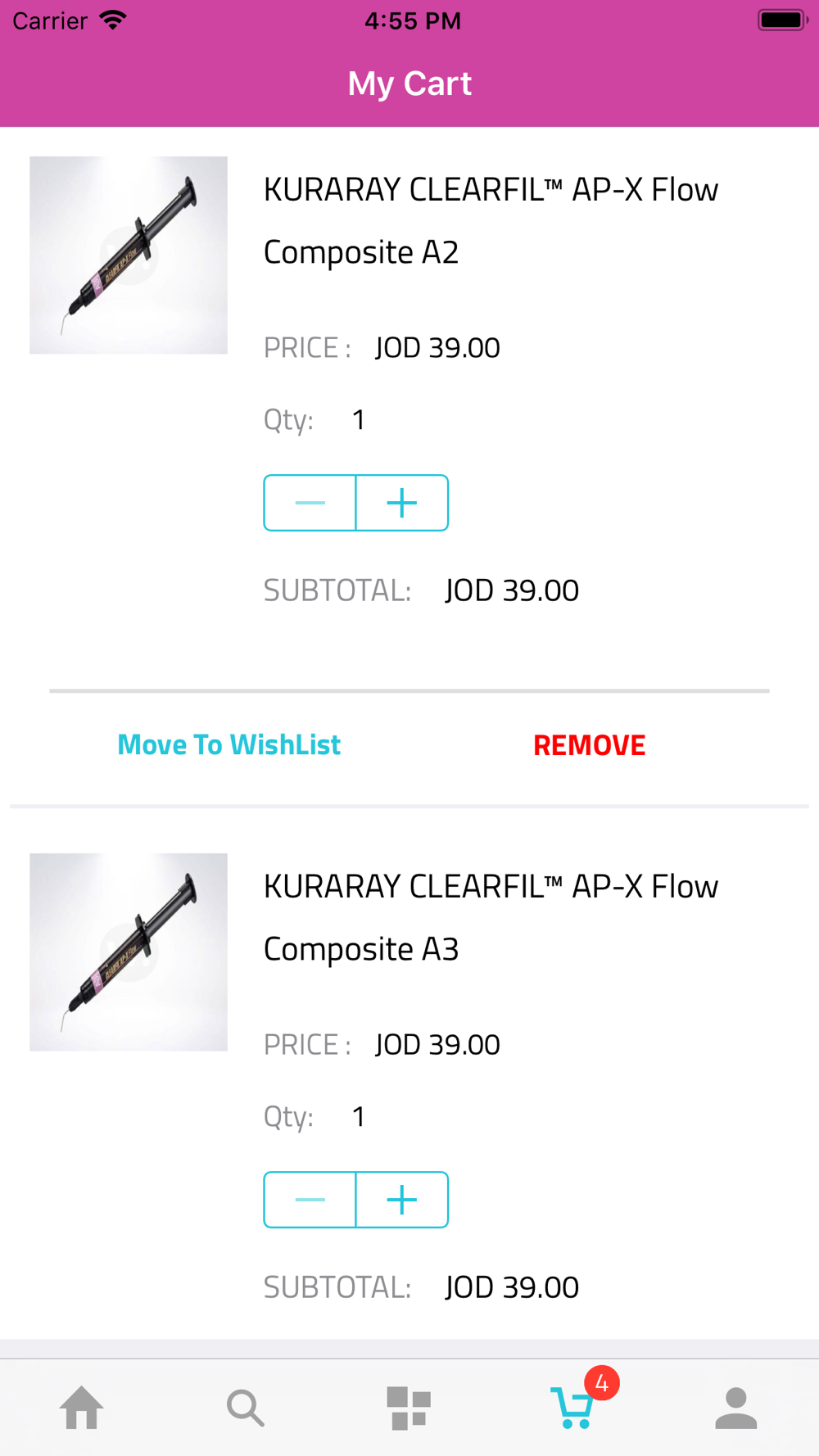Decrease quantity of Composite A3
The height and width of the screenshot is (1456, 819).
coord(310,1200)
